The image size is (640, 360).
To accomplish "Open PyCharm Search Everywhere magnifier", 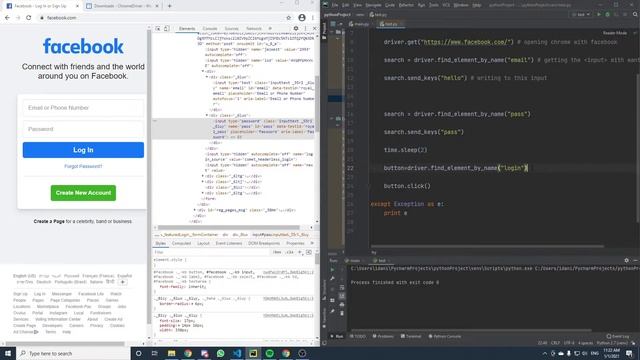I will point(635,14).
